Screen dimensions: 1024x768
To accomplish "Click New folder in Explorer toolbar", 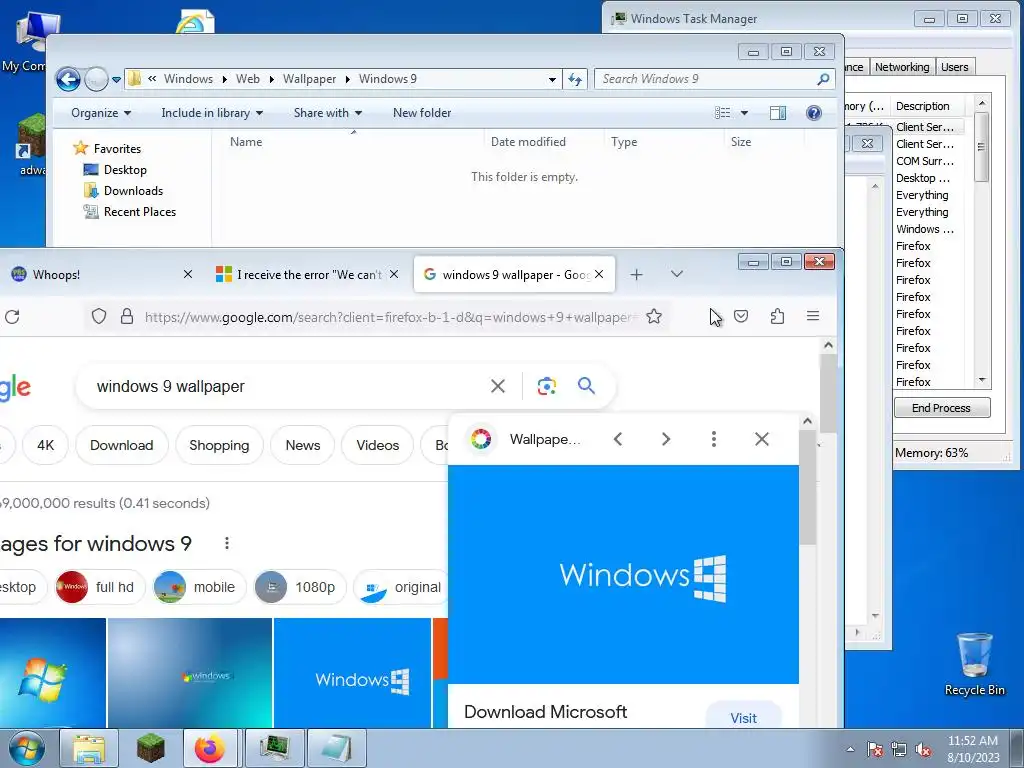I will coord(422,113).
